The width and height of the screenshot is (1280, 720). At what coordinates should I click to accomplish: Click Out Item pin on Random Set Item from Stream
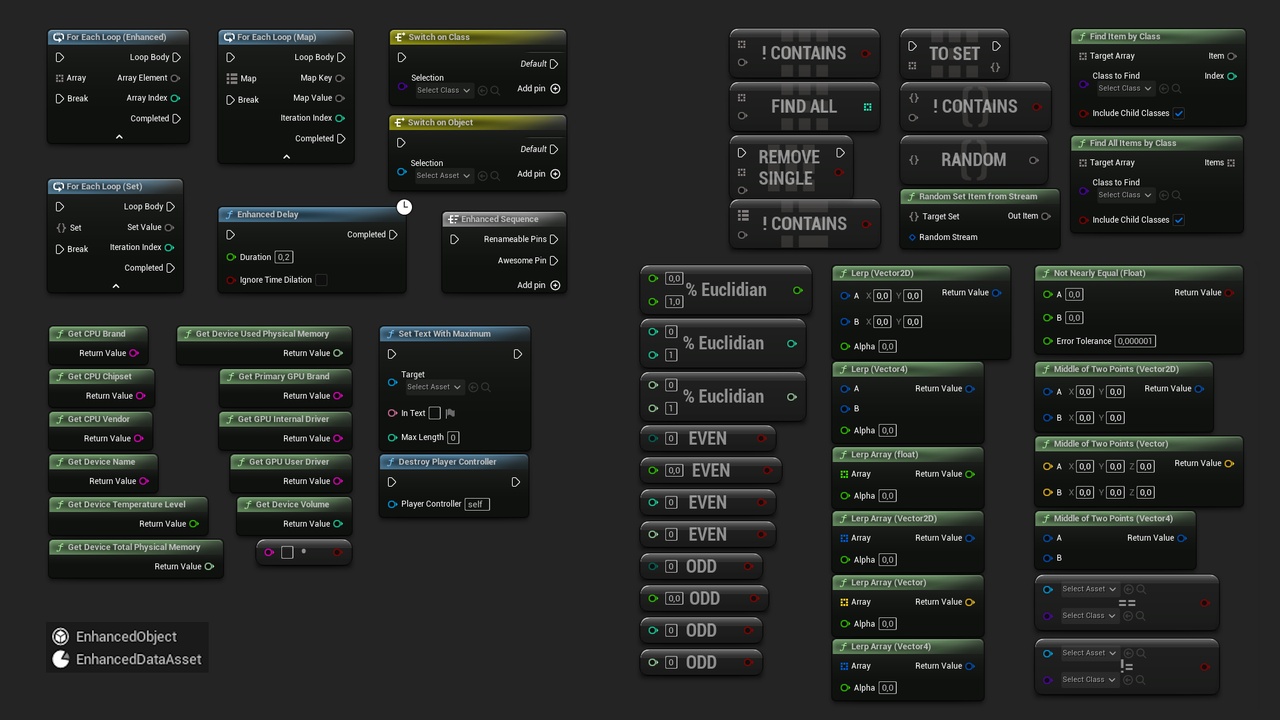(1046, 216)
